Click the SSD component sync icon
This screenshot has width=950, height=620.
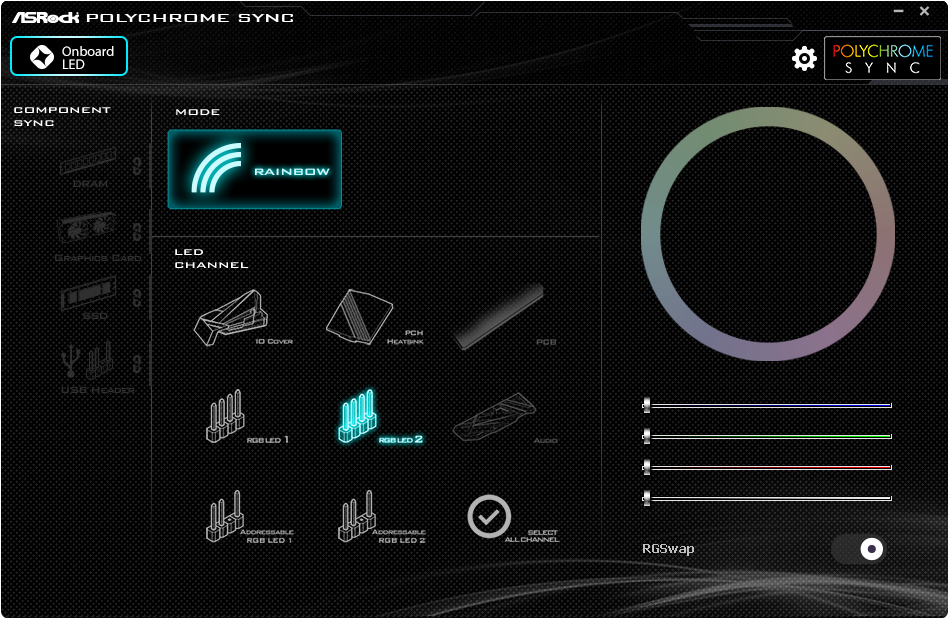89,297
